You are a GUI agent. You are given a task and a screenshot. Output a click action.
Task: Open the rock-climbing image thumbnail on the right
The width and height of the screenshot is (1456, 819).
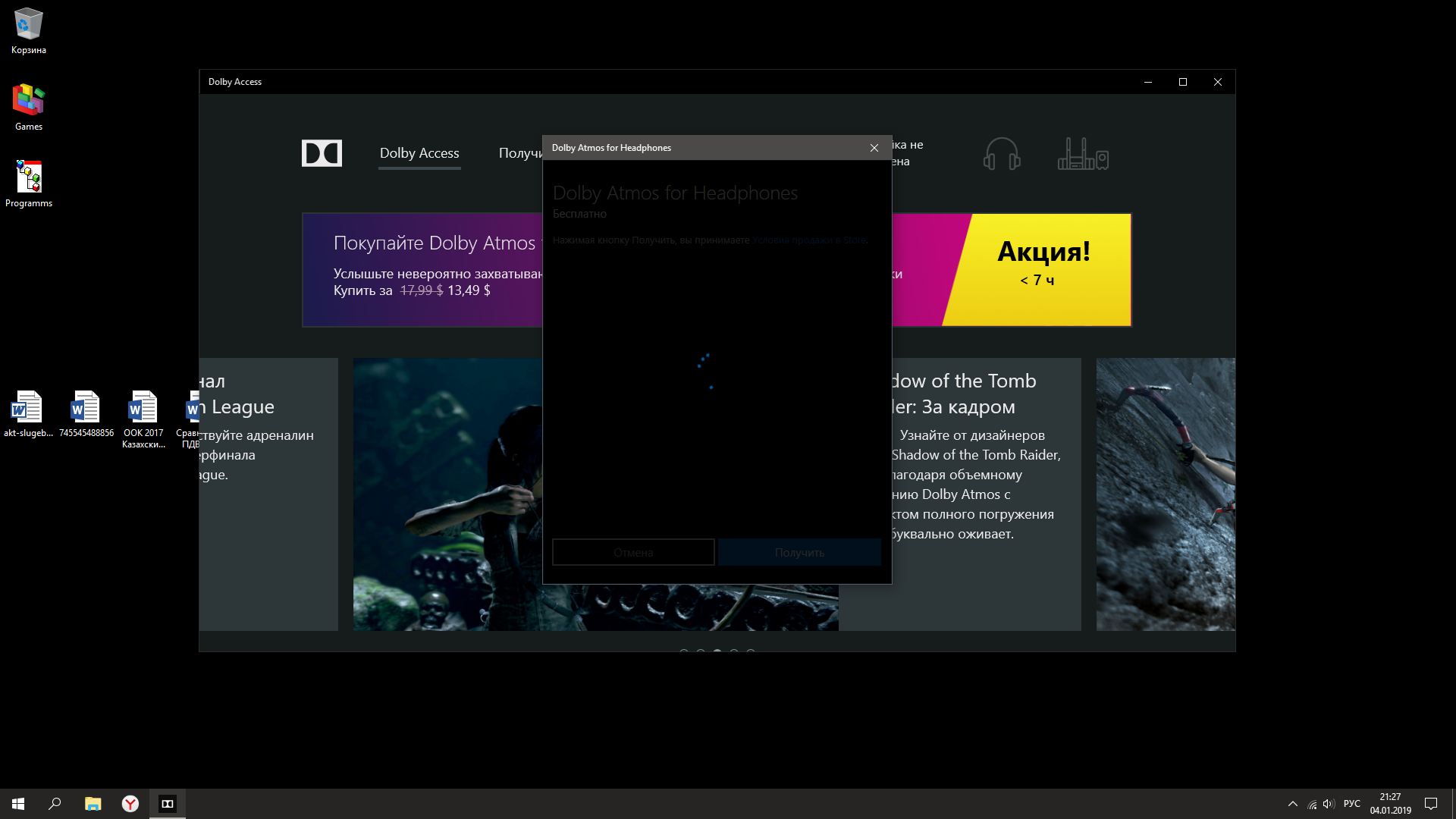pyautogui.click(x=1166, y=494)
